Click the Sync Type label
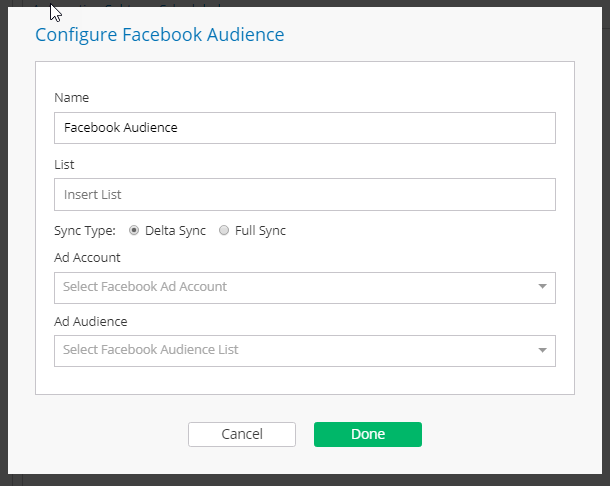The image size is (610, 486). [85, 231]
